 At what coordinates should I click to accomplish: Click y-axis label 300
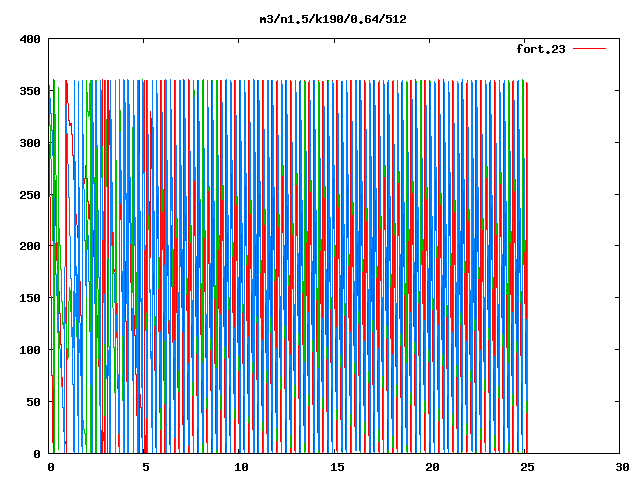30,143
